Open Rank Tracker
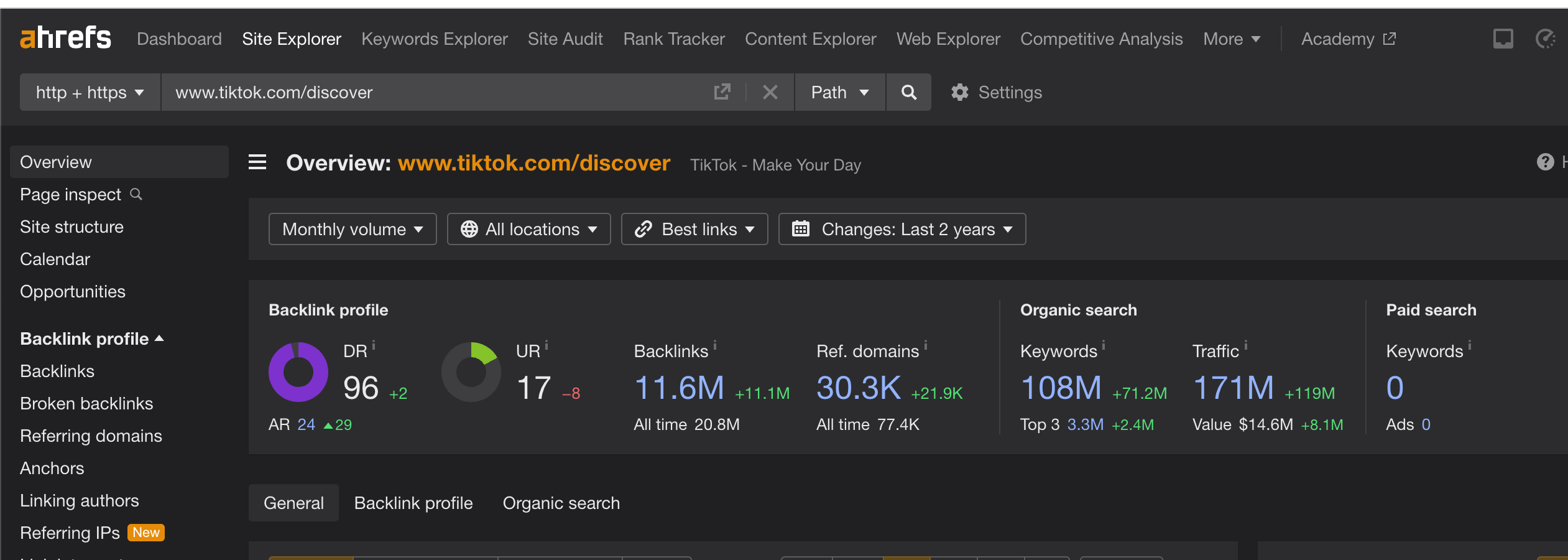 (674, 39)
